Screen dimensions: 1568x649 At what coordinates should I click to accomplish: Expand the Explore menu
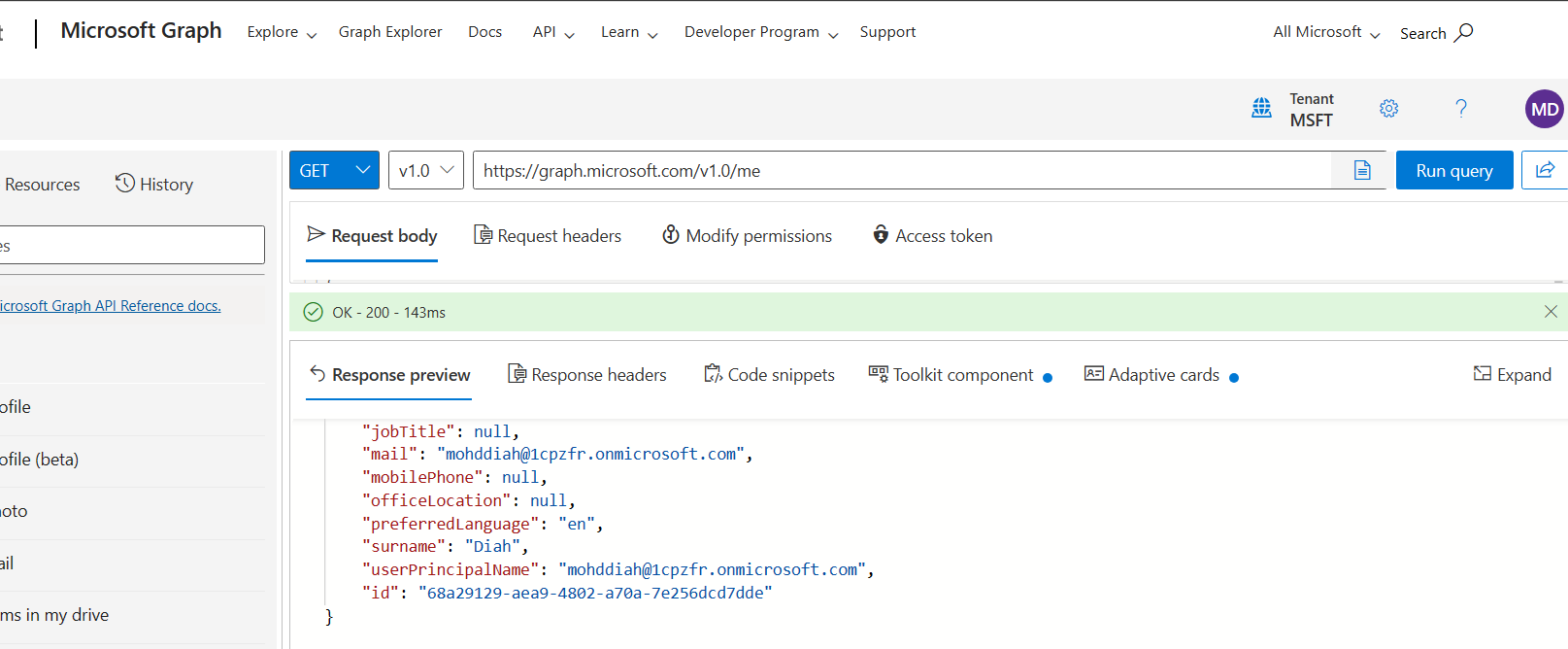282,32
